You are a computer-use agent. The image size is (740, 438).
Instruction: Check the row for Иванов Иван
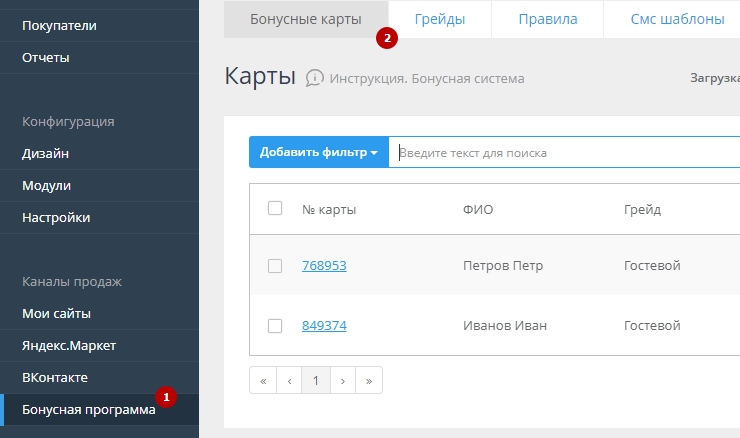coord(275,326)
